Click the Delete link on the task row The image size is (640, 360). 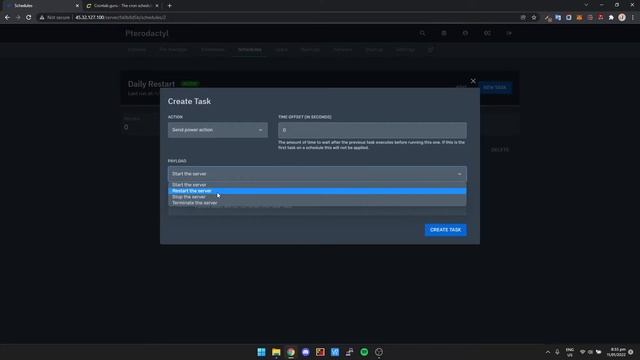coord(500,150)
